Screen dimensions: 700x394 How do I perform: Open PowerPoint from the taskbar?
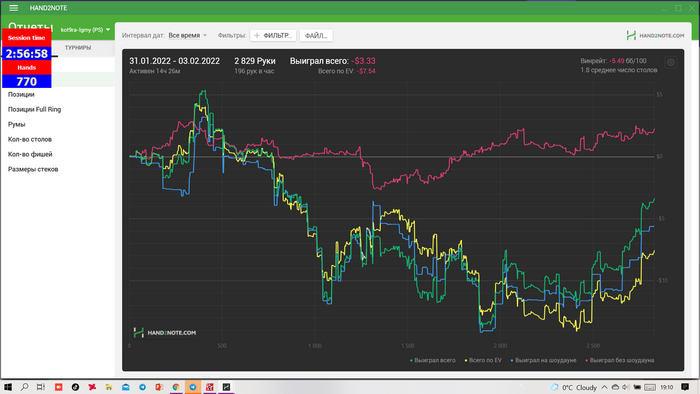[159, 387]
